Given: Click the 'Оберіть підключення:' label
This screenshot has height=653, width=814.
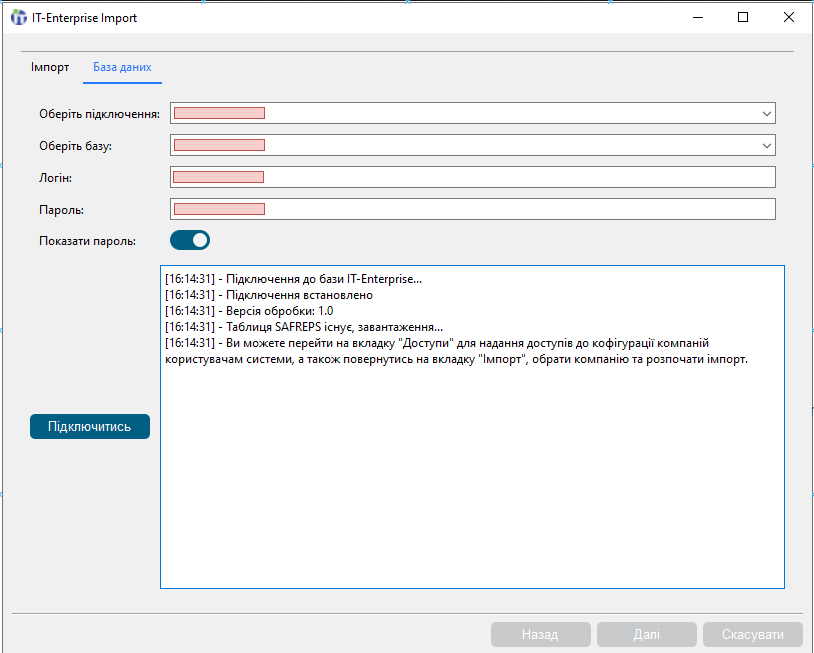Looking at the screenshot, I should [100, 114].
